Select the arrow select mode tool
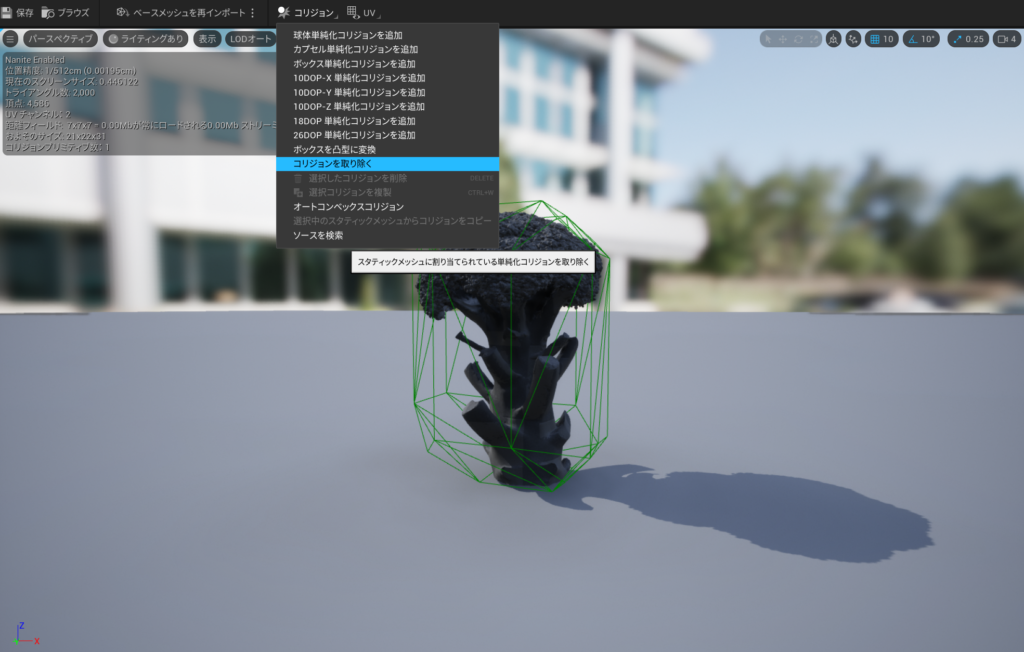This screenshot has width=1024, height=652. click(x=768, y=39)
